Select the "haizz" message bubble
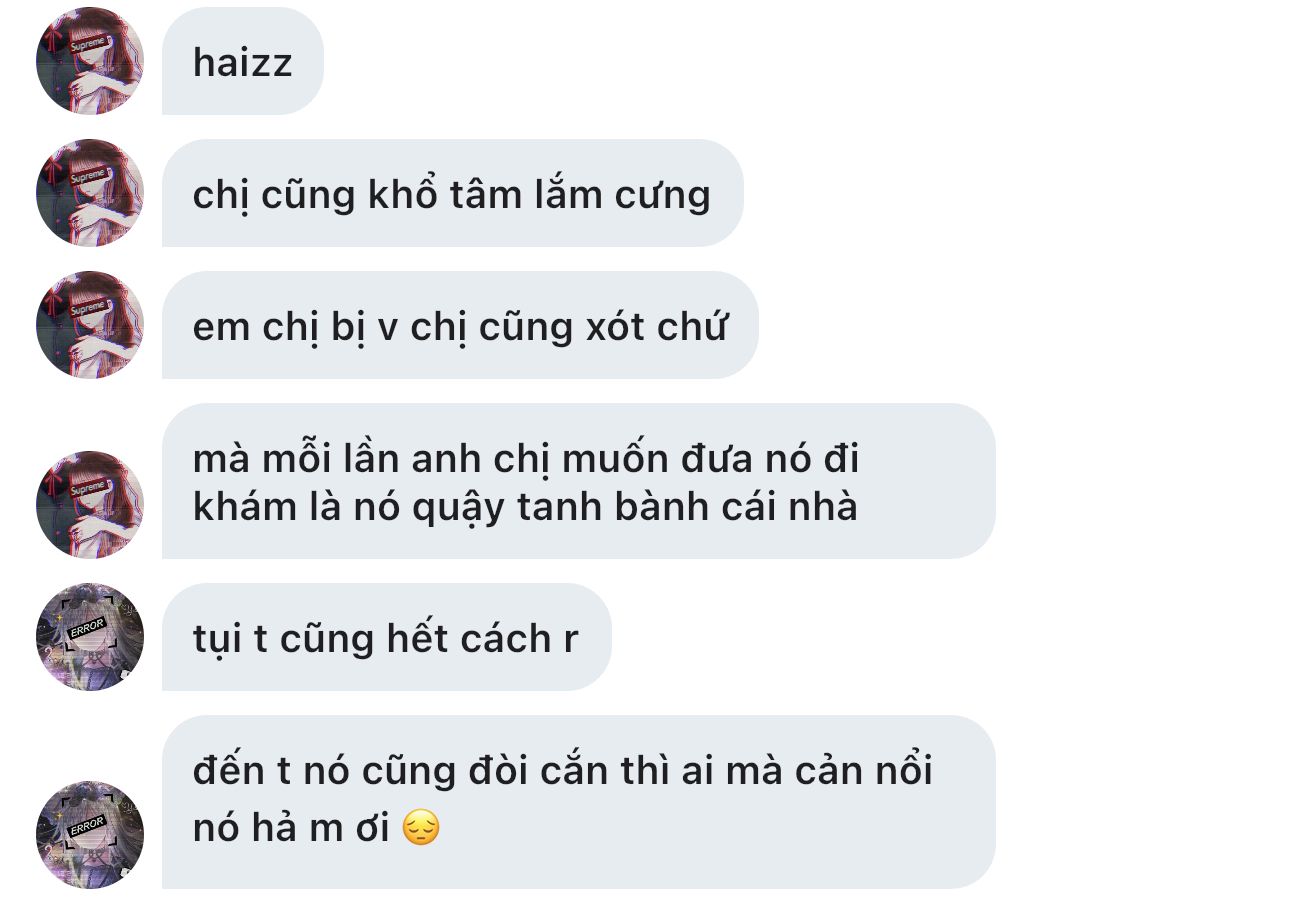1290x898 pixels. (243, 61)
